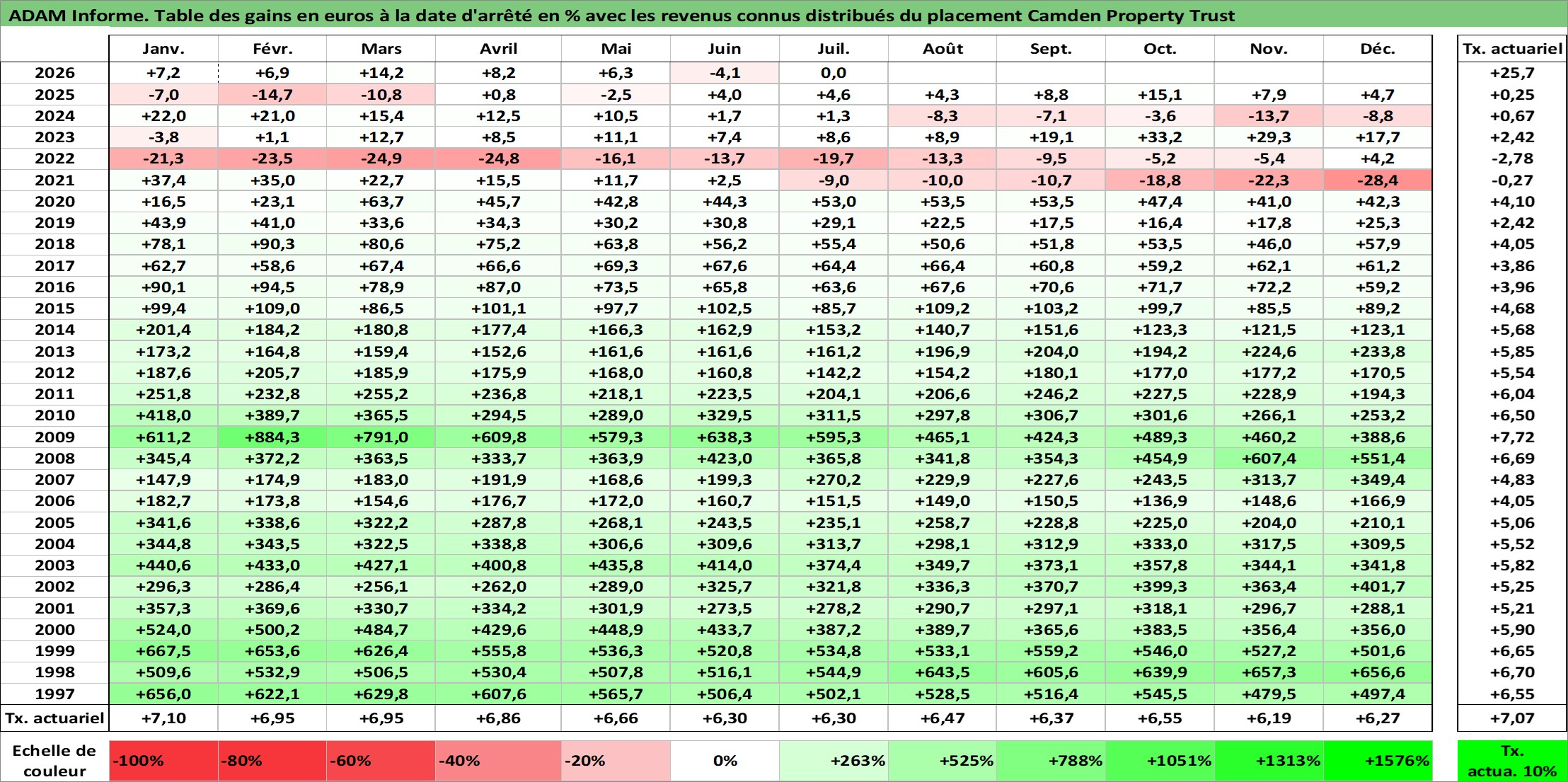Click the -60% color scale swatch
The height and width of the screenshot is (782, 1568).
click(381, 761)
